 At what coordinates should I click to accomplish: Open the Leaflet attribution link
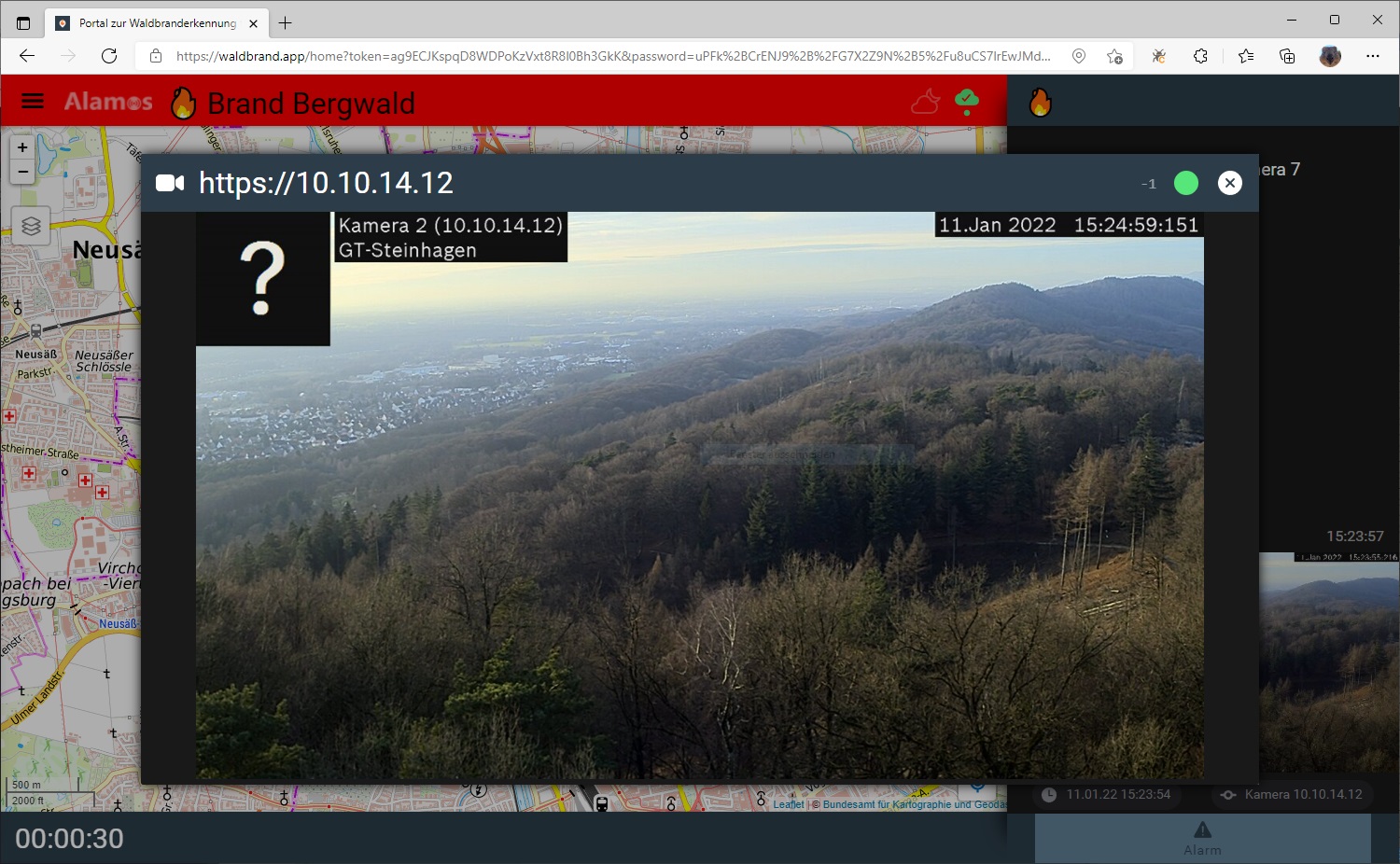click(x=788, y=804)
